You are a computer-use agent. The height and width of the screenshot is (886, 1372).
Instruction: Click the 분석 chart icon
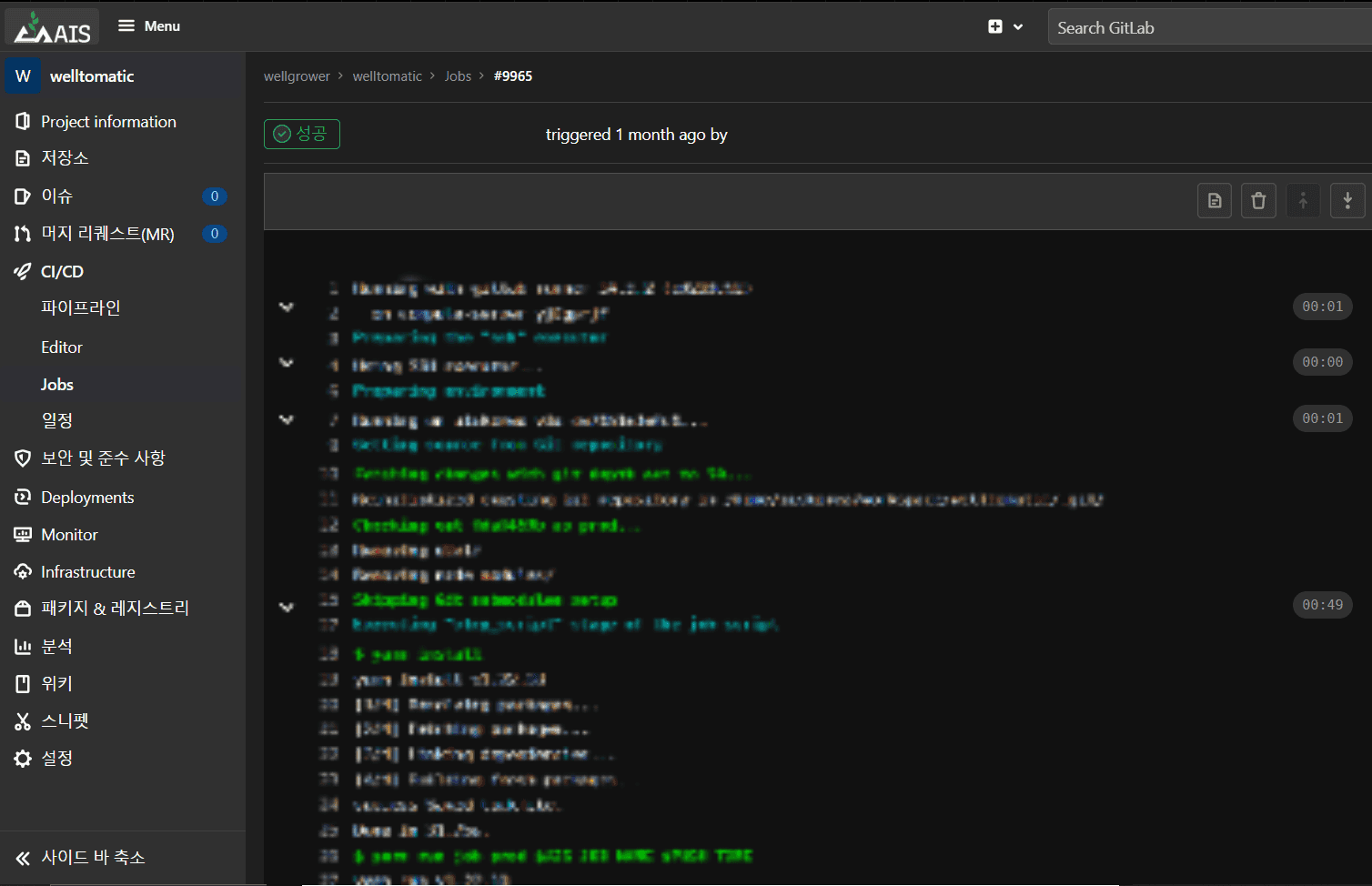pyautogui.click(x=23, y=647)
